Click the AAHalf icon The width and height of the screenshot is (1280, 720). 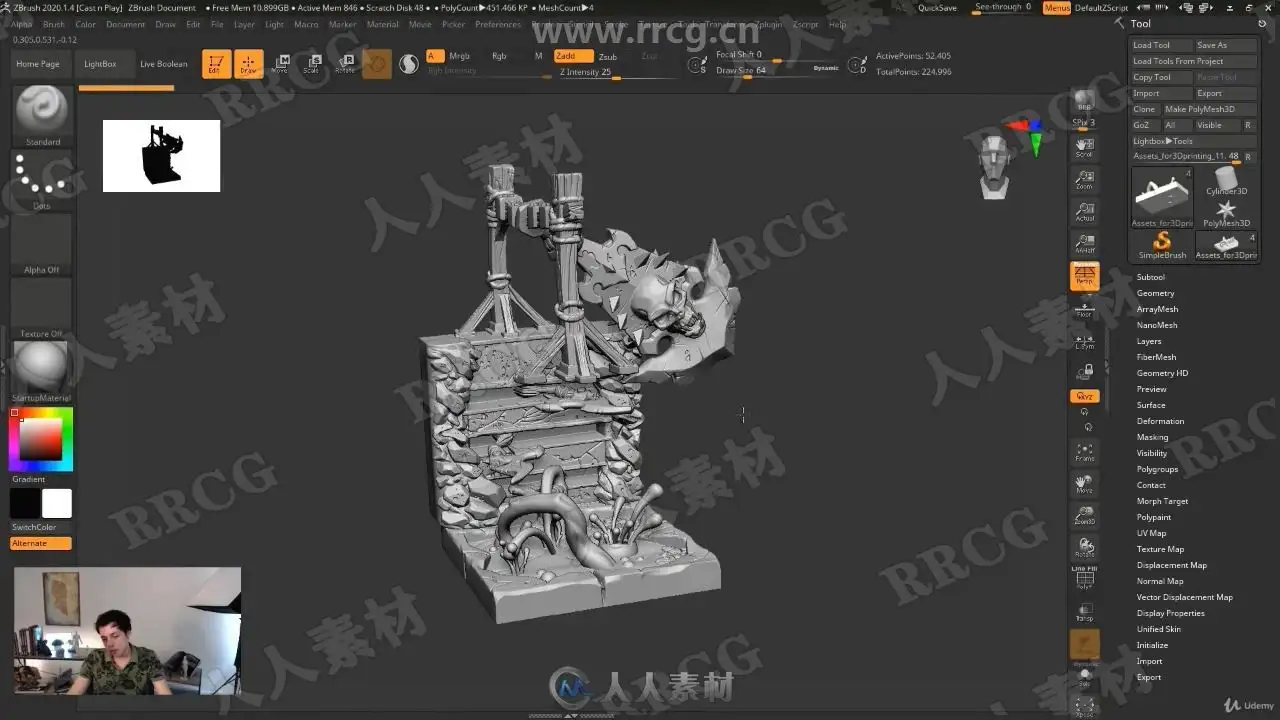(x=1084, y=243)
